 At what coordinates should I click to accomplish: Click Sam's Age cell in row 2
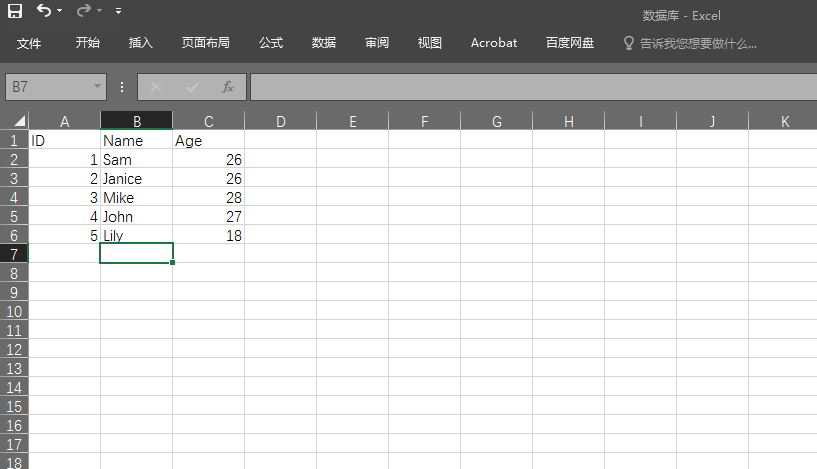[x=208, y=159]
